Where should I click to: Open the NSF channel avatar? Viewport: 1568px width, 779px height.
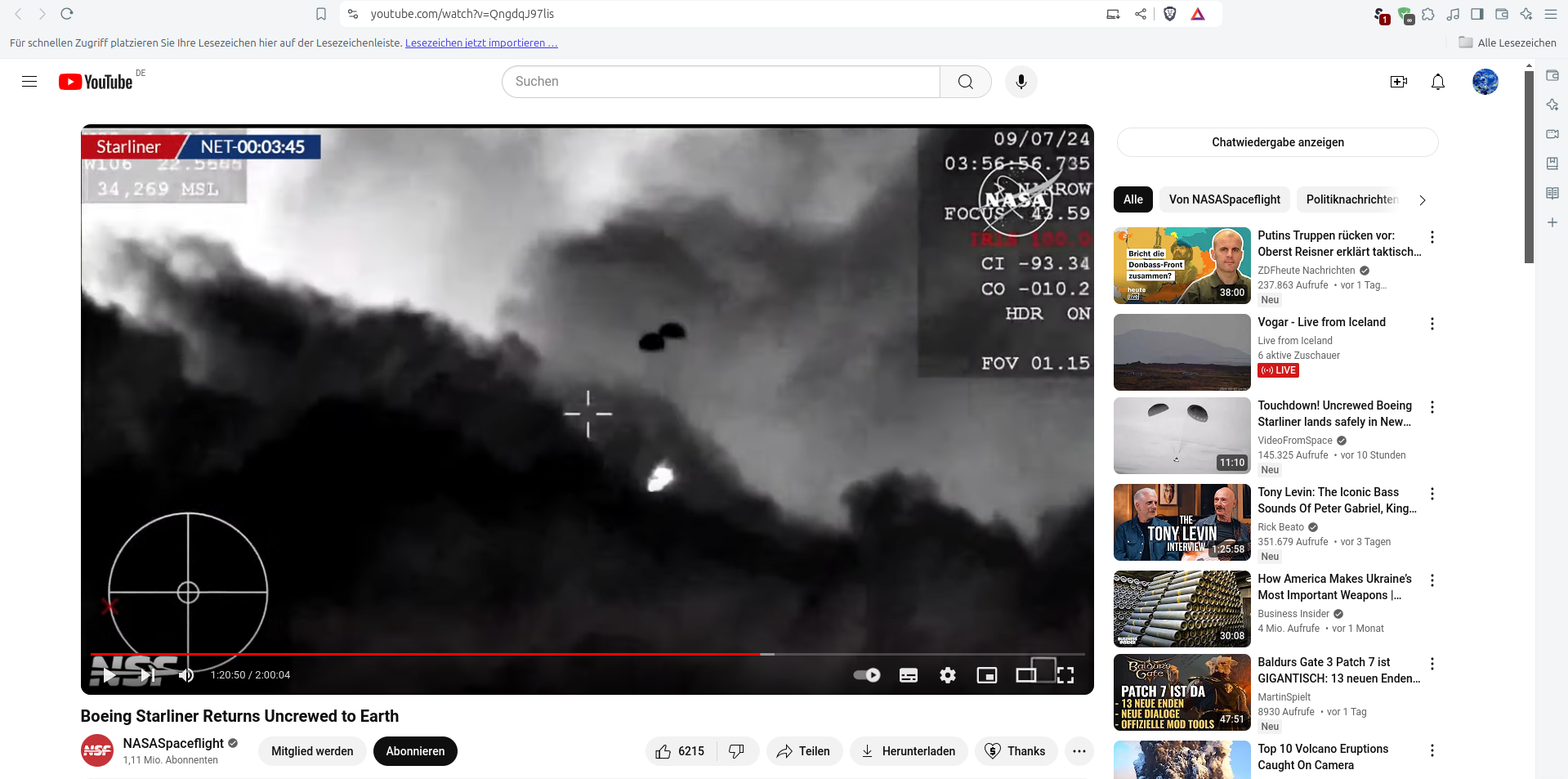pyautogui.click(x=97, y=750)
